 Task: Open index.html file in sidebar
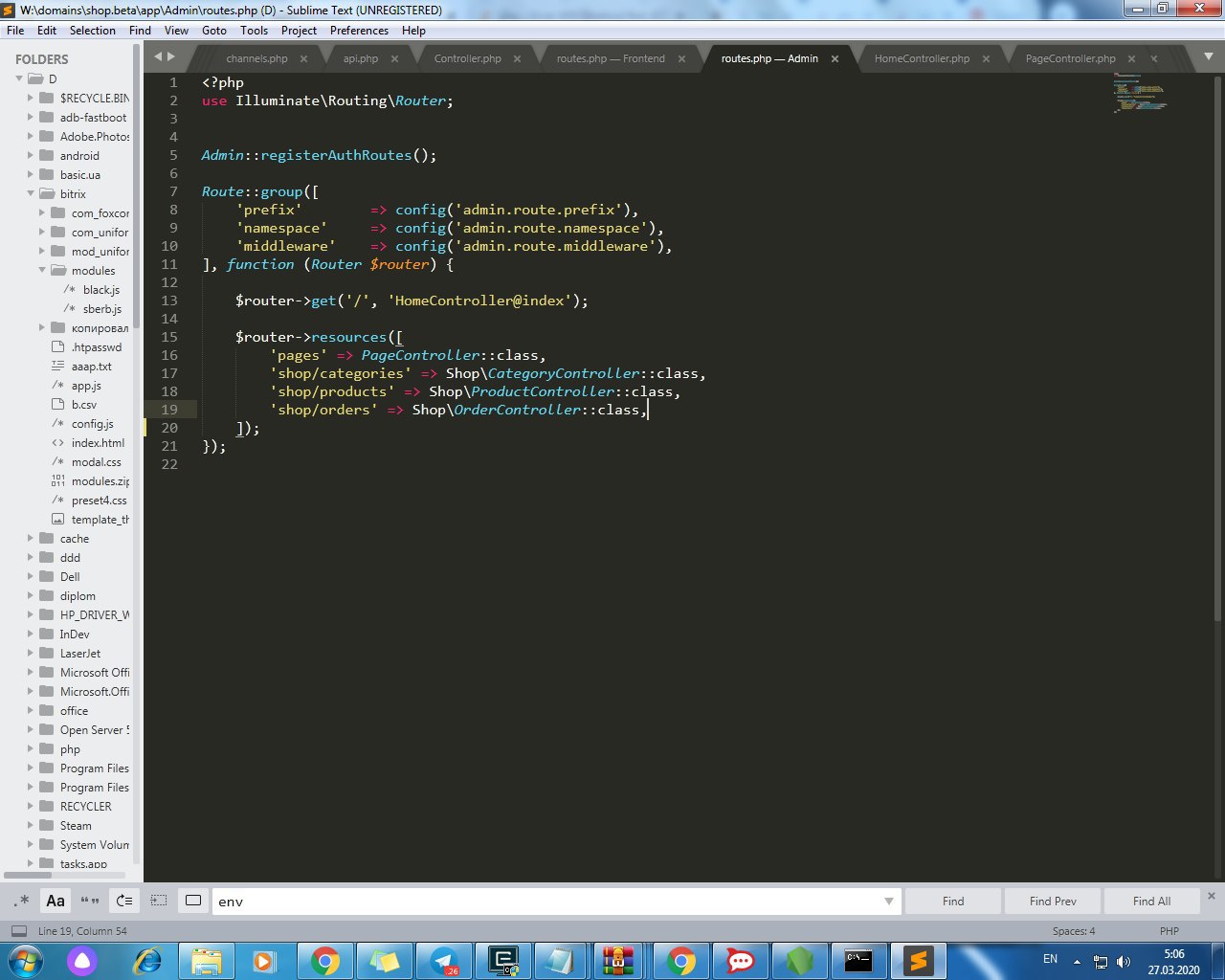click(98, 442)
